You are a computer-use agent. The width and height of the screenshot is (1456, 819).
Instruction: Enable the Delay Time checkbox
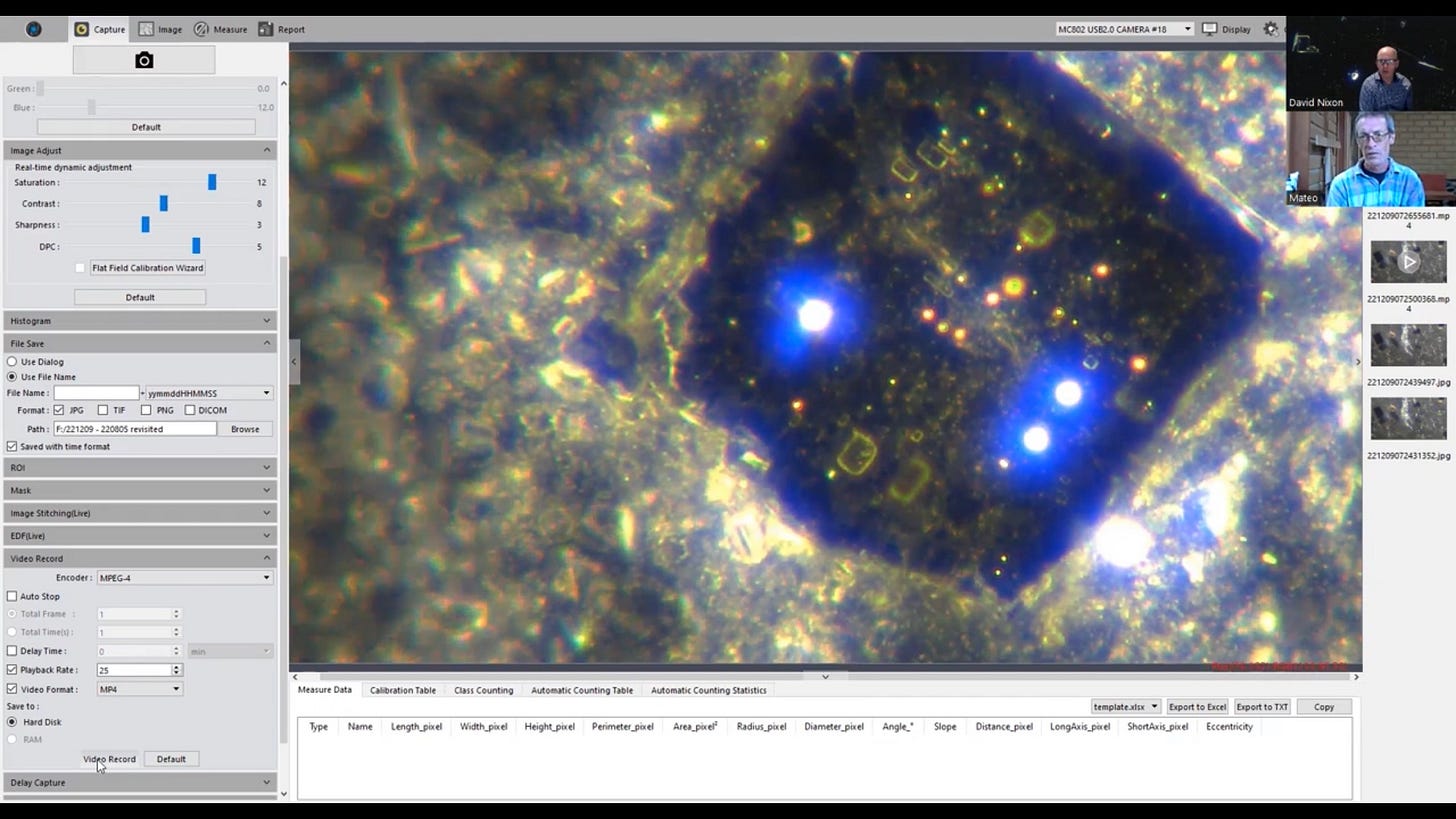tap(12, 651)
